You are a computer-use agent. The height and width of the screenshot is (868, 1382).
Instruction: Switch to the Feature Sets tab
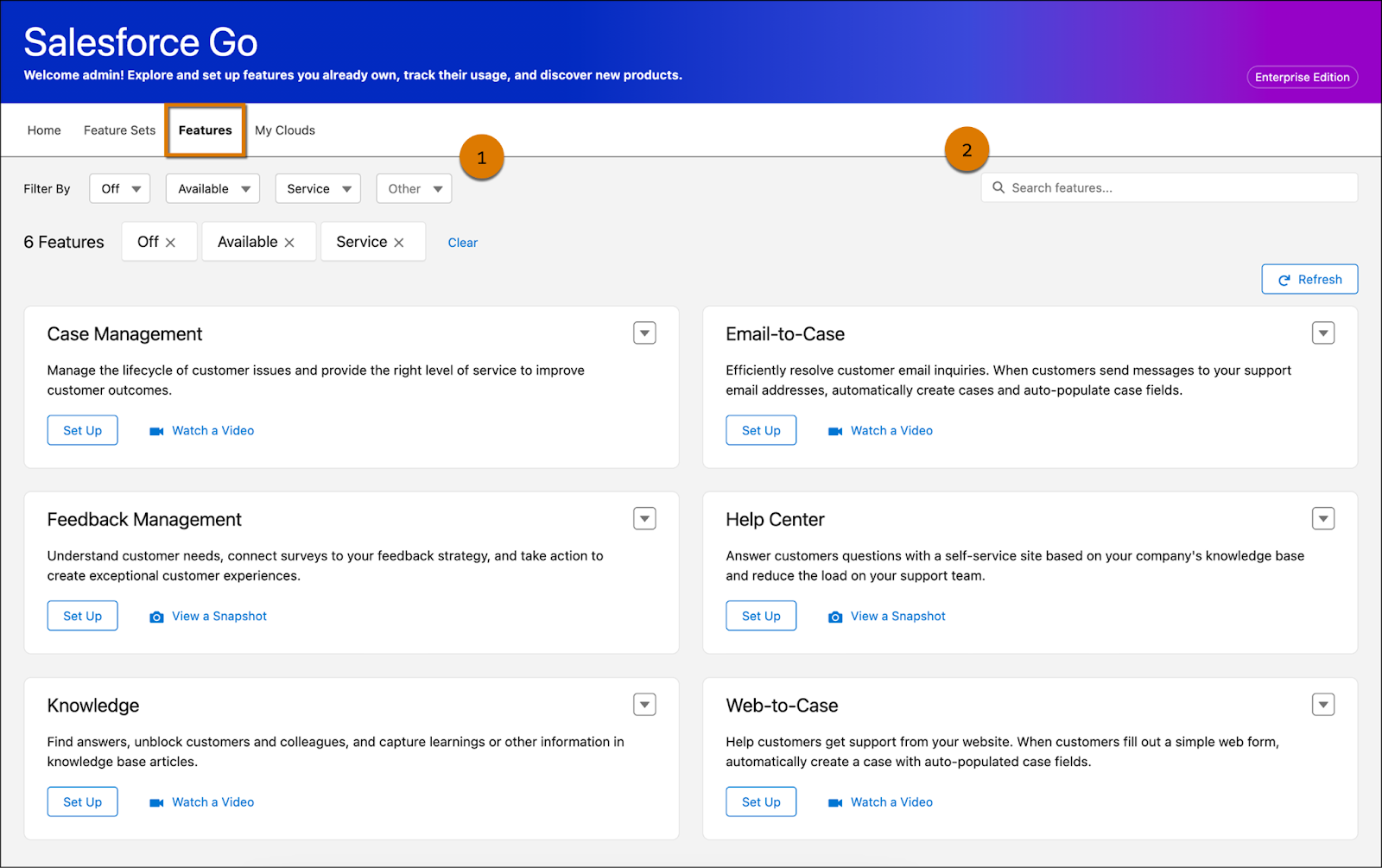(119, 130)
